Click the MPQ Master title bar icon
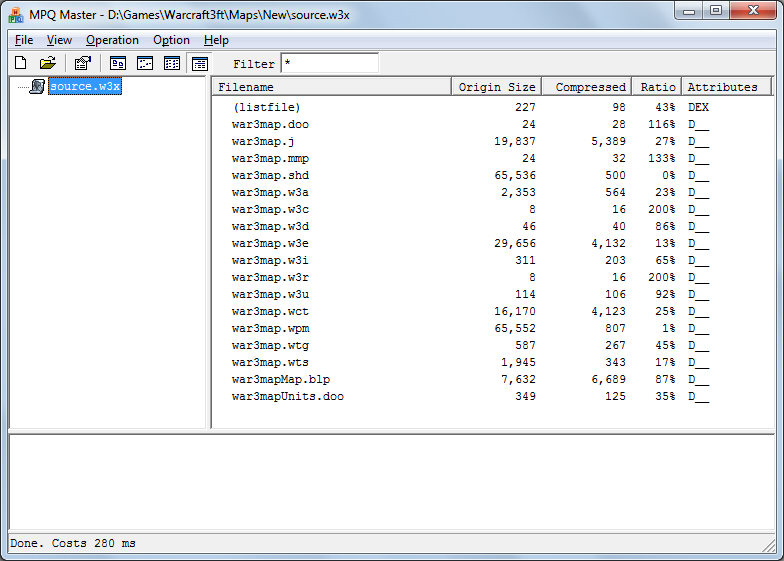This screenshot has width=784, height=561. [x=16, y=14]
